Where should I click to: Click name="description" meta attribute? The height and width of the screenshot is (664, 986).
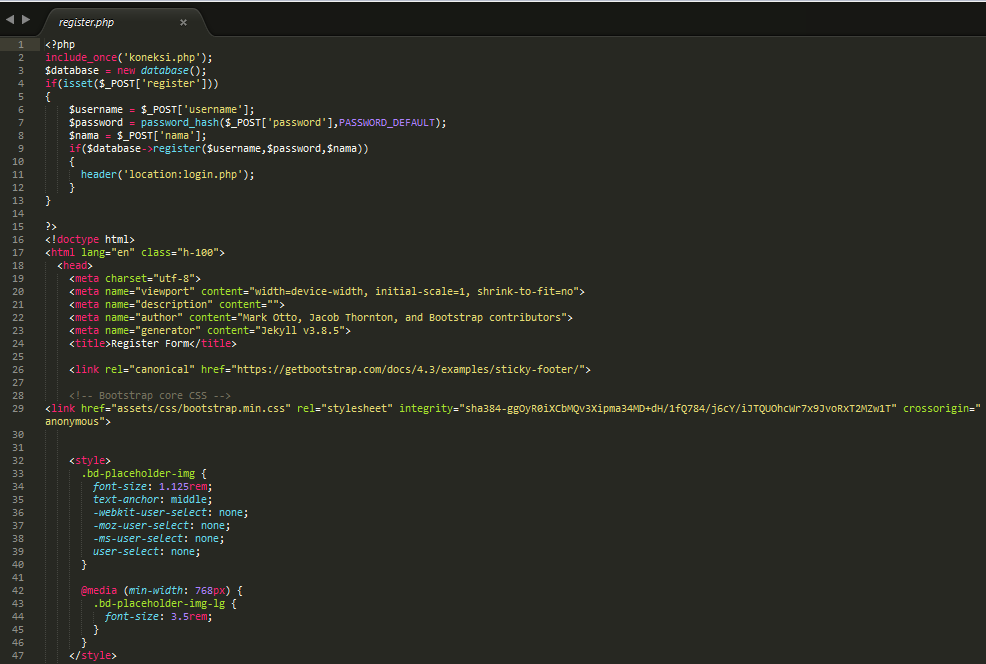[159, 304]
